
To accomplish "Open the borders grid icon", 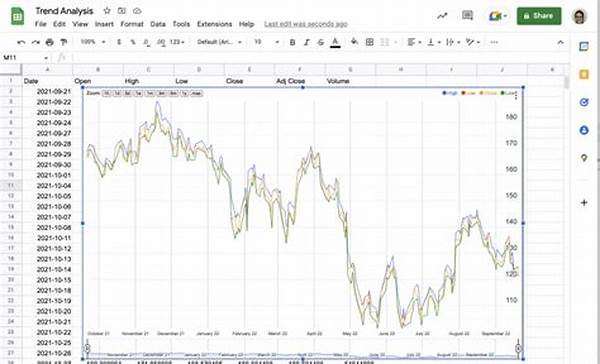I will pyautogui.click(x=370, y=42).
